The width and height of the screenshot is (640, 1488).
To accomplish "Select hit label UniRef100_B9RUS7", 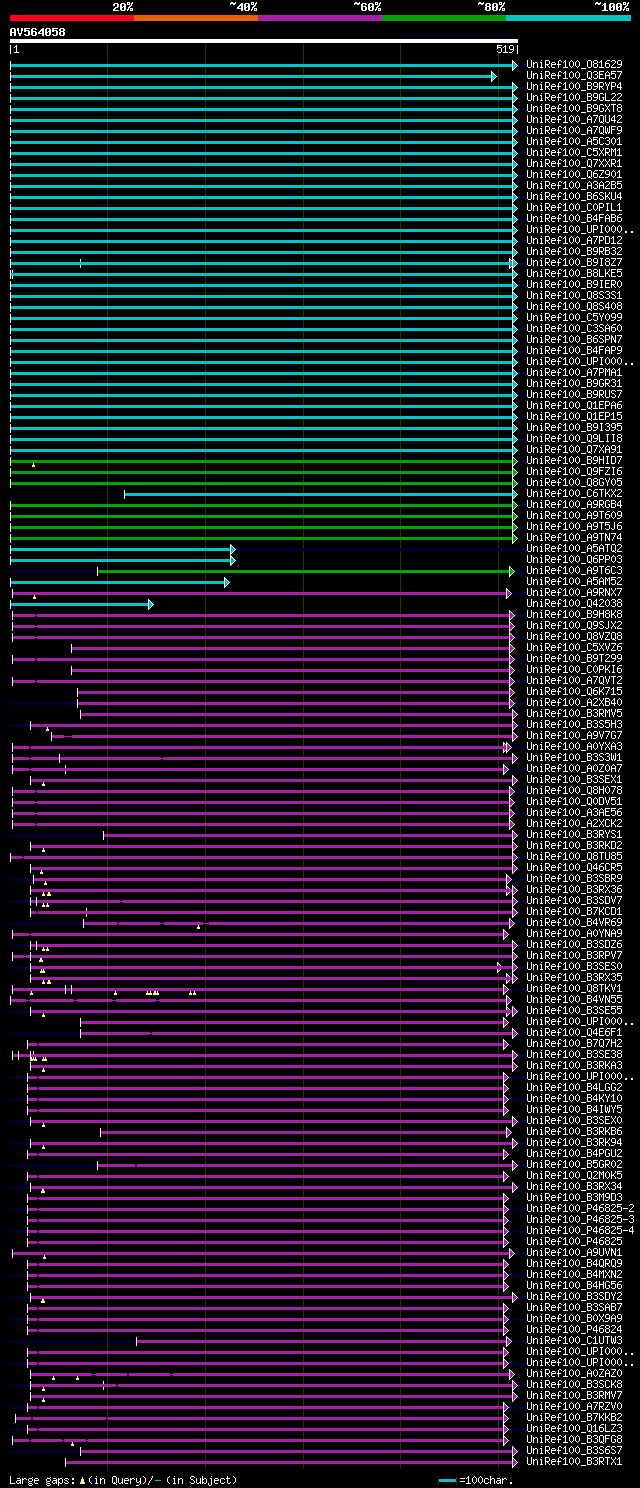I will [574, 394].
